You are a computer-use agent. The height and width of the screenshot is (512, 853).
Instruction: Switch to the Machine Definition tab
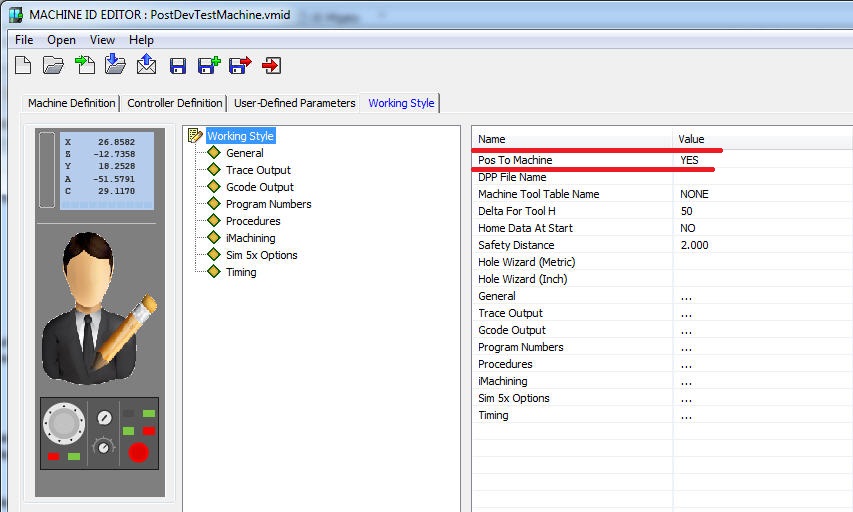[71, 103]
